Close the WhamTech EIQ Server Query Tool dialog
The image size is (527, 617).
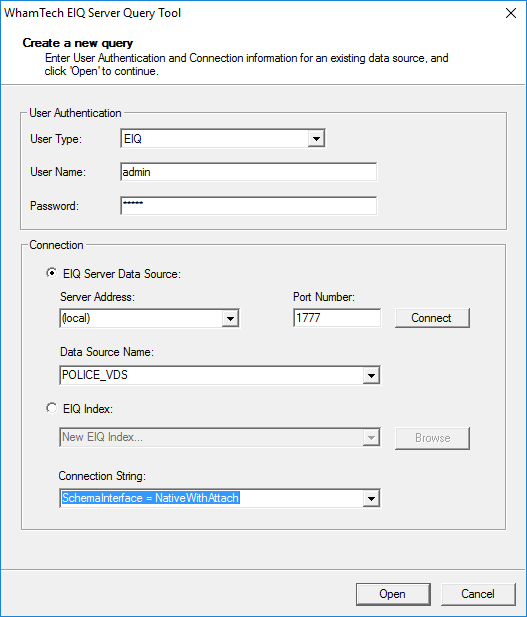tap(511, 13)
